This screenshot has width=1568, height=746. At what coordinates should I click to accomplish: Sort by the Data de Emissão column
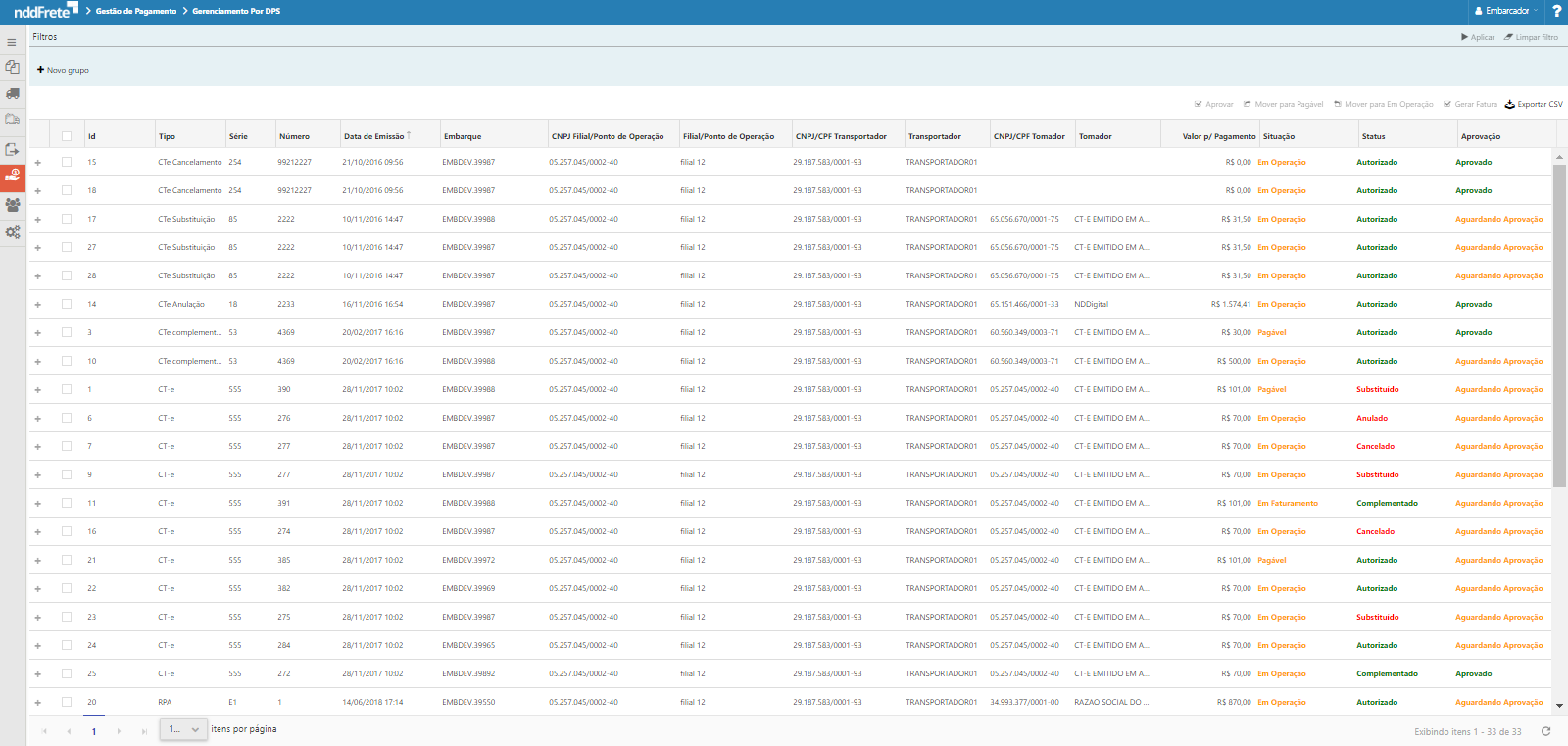click(374, 136)
